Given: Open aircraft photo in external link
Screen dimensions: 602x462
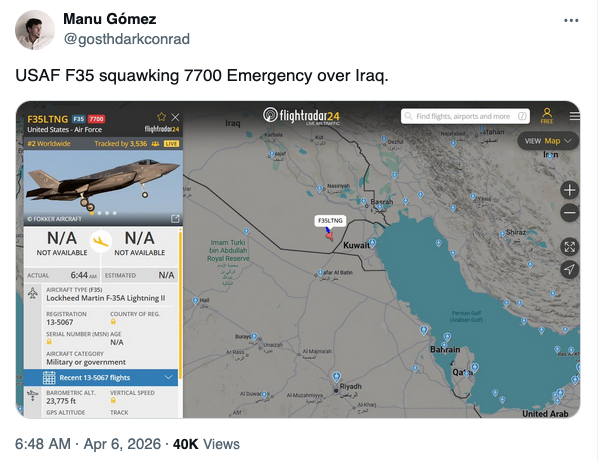Looking at the screenshot, I should pyautogui.click(x=175, y=218).
